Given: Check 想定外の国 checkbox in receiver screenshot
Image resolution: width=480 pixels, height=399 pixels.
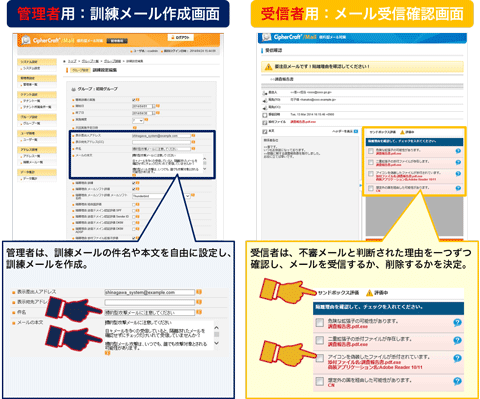Looking at the screenshot, I should pyautogui.click(x=371, y=189).
